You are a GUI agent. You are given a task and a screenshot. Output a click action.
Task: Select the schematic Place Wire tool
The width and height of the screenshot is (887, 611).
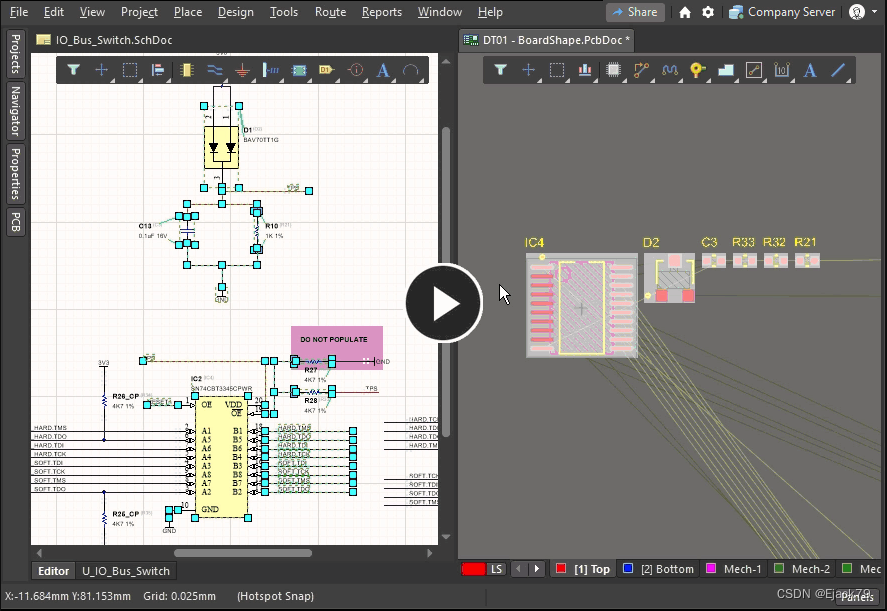(x=214, y=70)
